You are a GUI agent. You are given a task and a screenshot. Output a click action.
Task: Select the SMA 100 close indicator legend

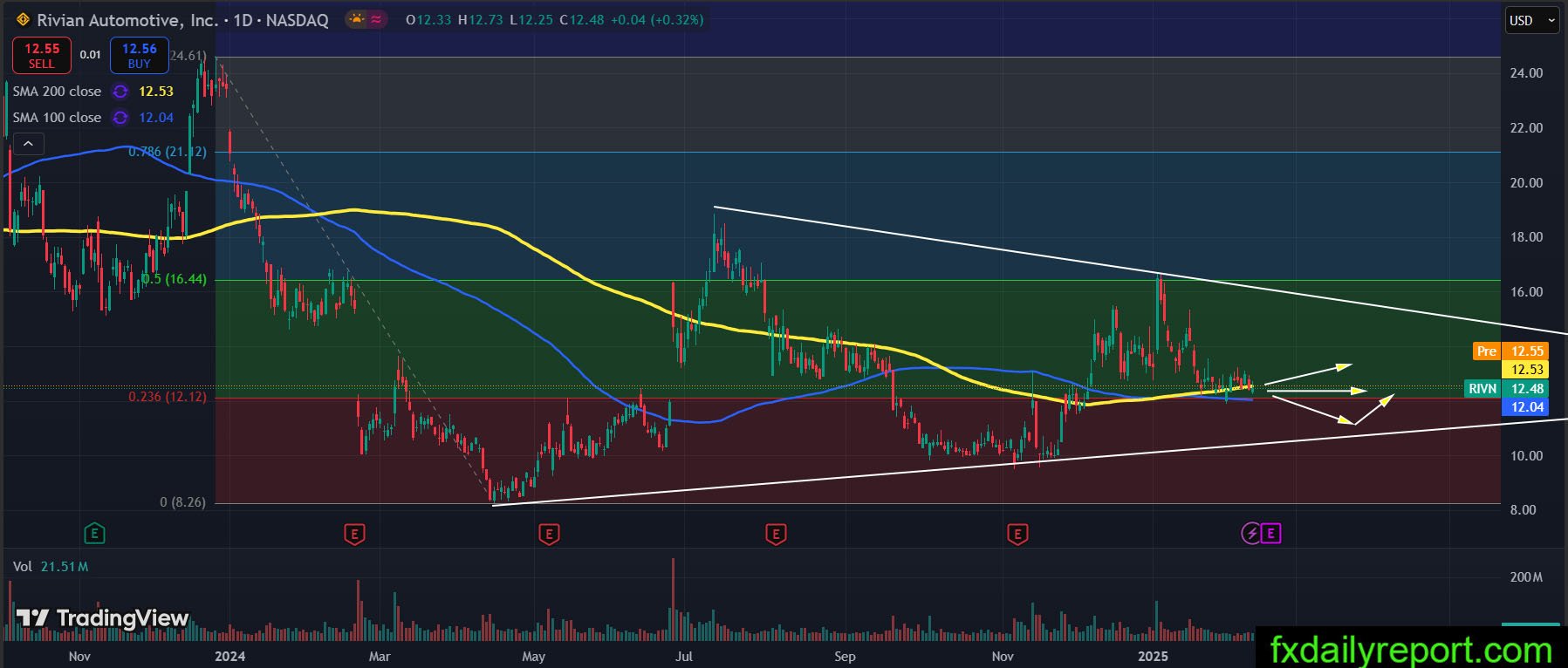[57, 118]
